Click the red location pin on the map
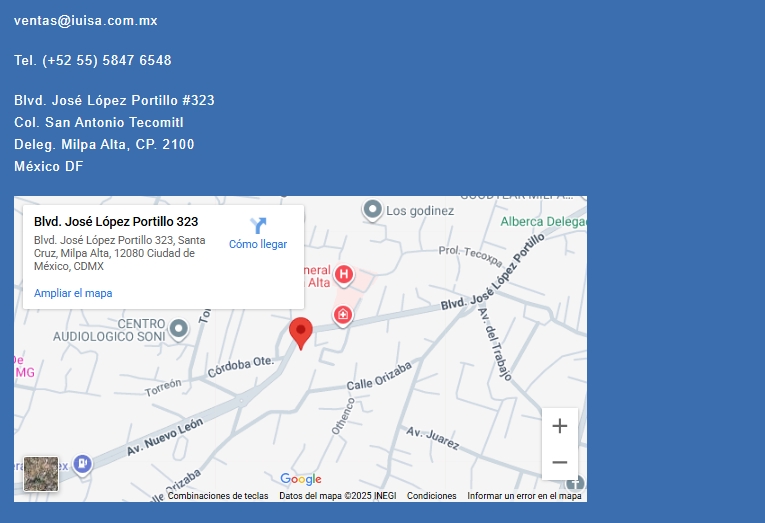This screenshot has width=765, height=523. click(300, 332)
